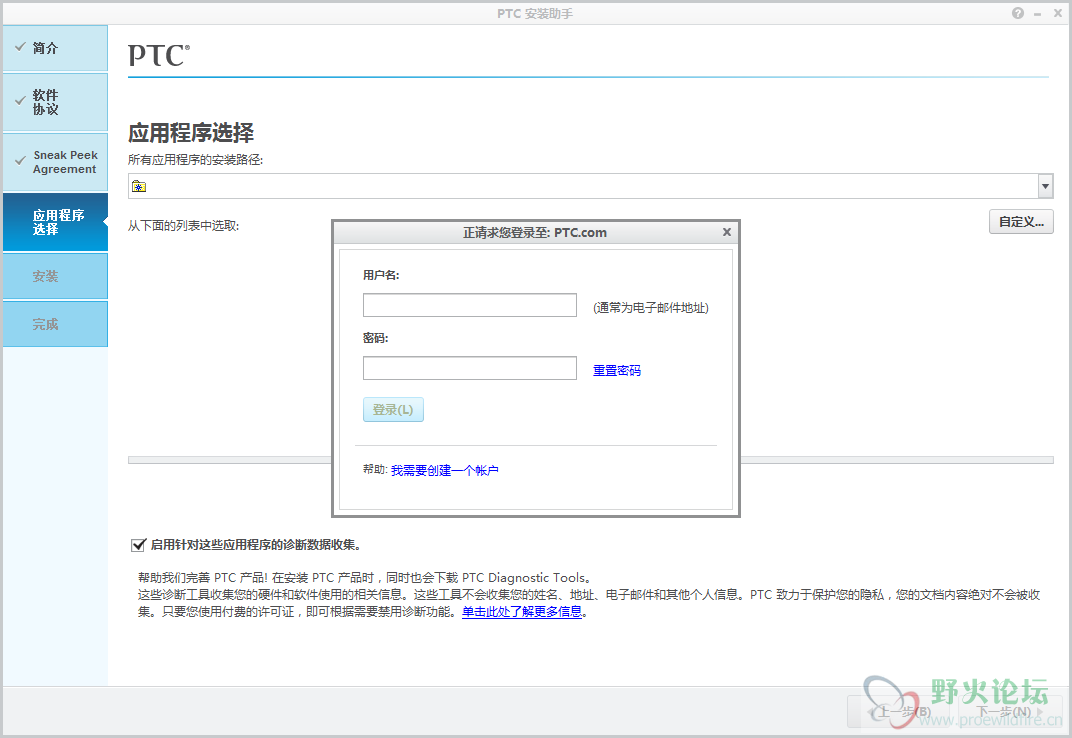
Task: Toggle diagnostic data collection checkbox
Action: [138, 545]
